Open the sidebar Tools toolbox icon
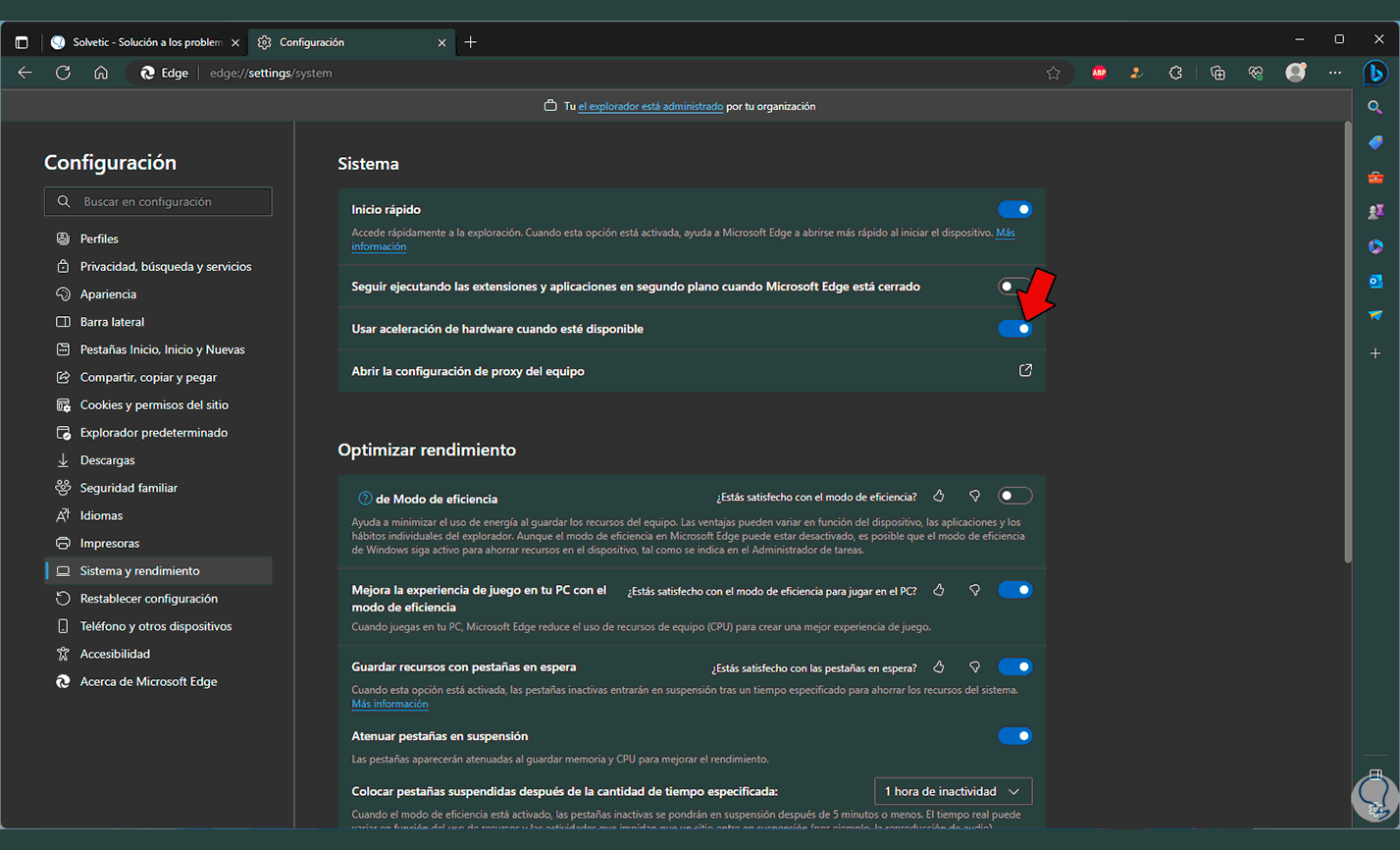Viewport: 1400px width, 850px height. tap(1375, 178)
